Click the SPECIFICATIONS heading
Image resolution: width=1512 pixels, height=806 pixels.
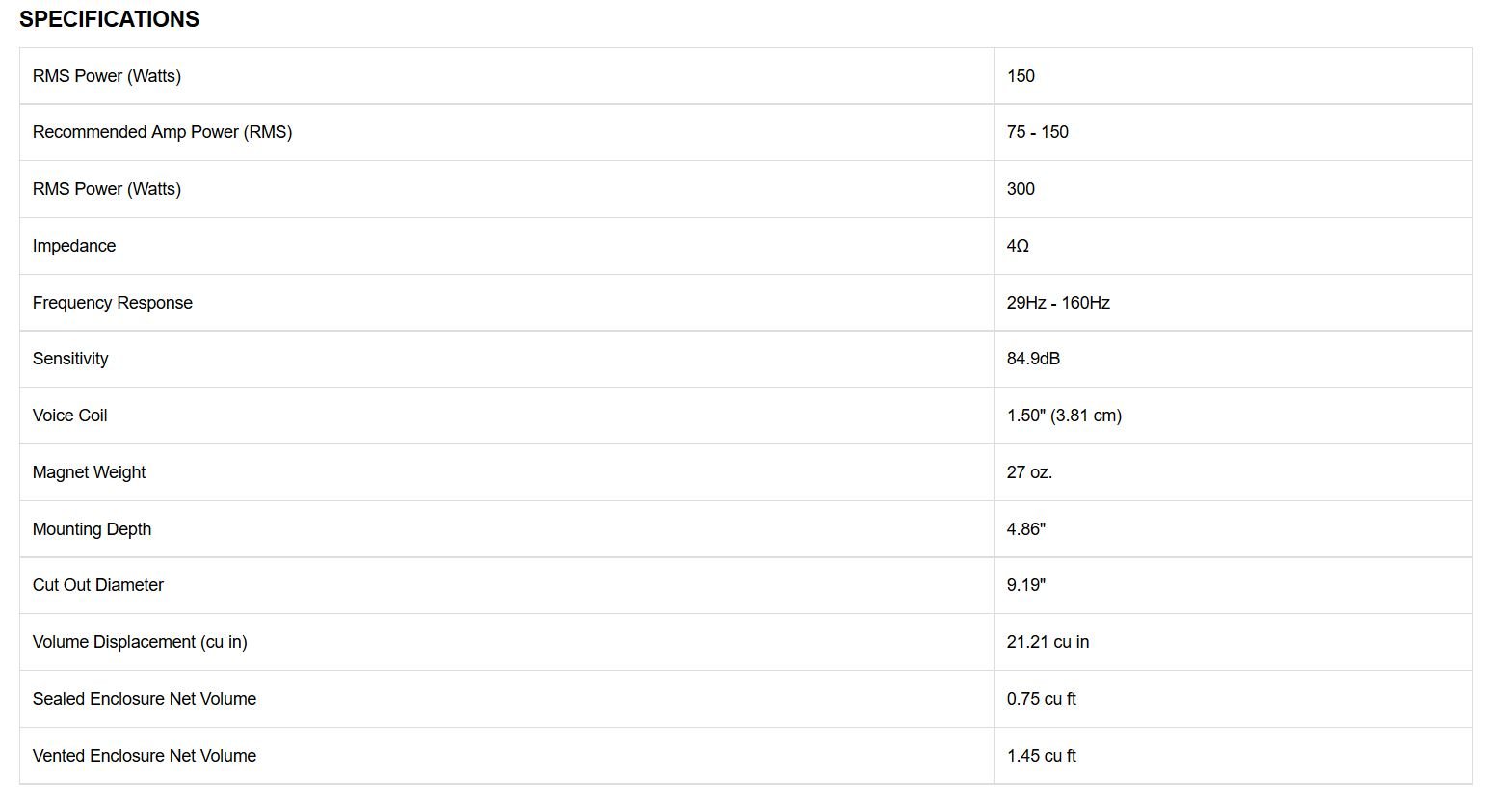pyautogui.click(x=109, y=19)
